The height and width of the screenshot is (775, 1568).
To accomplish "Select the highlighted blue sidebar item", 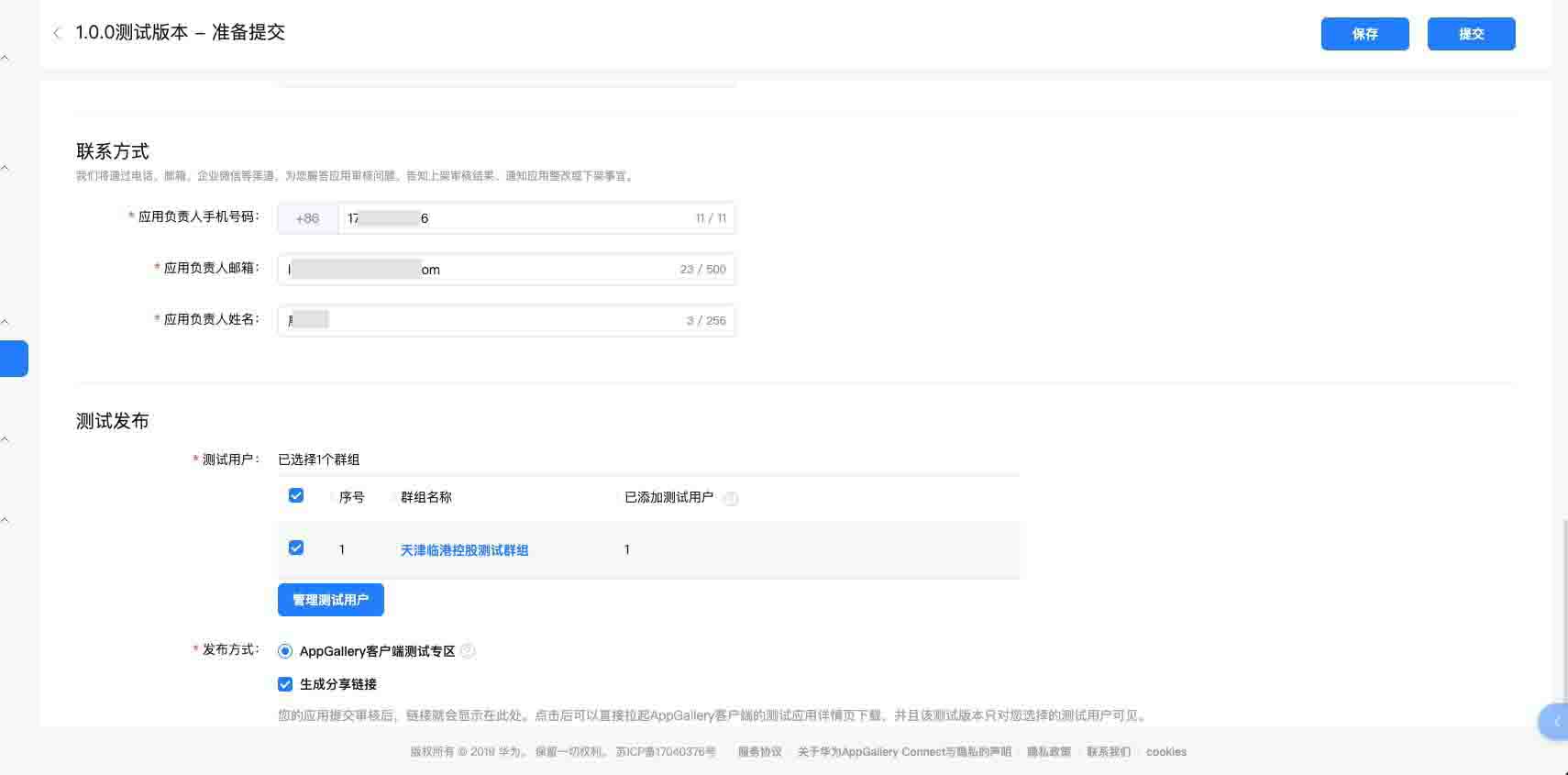I will pos(14,359).
